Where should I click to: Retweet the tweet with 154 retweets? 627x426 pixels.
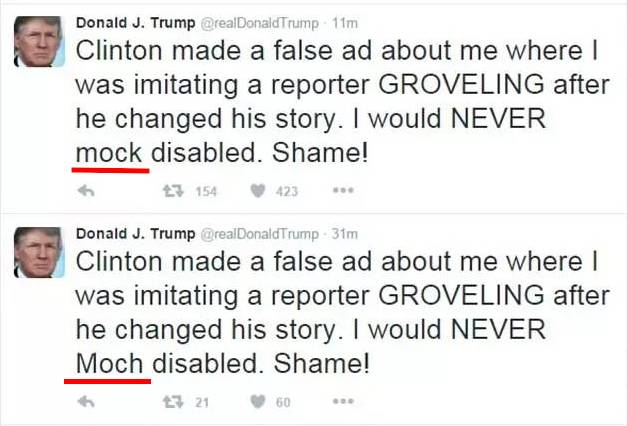pyautogui.click(x=173, y=191)
